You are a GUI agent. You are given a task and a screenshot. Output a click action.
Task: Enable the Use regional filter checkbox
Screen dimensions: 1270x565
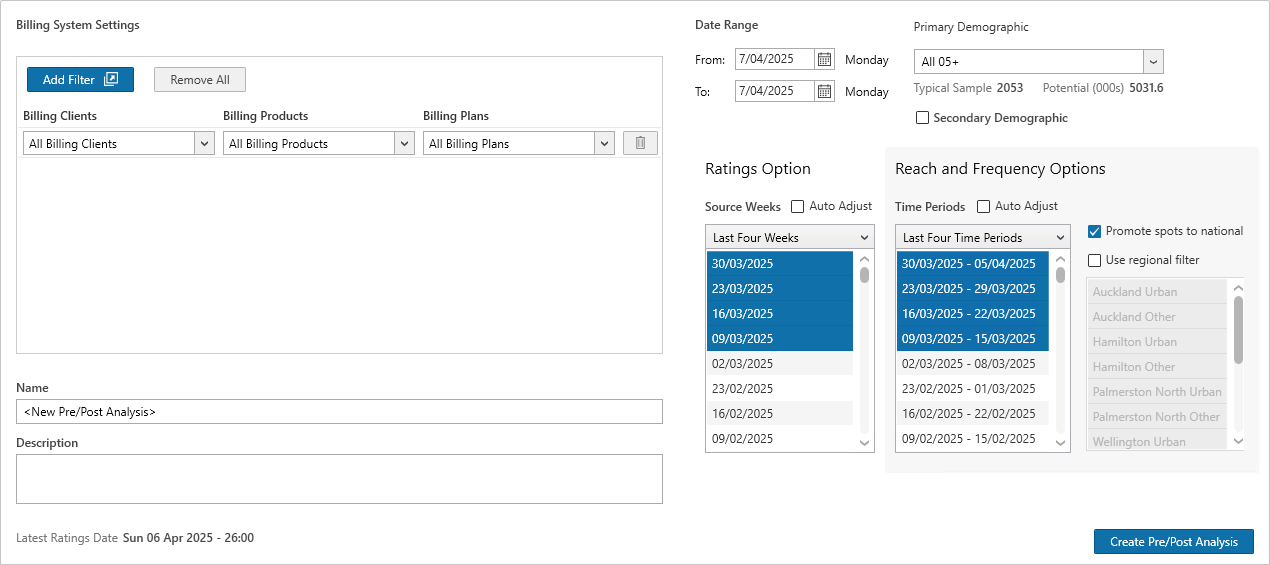[1095, 260]
